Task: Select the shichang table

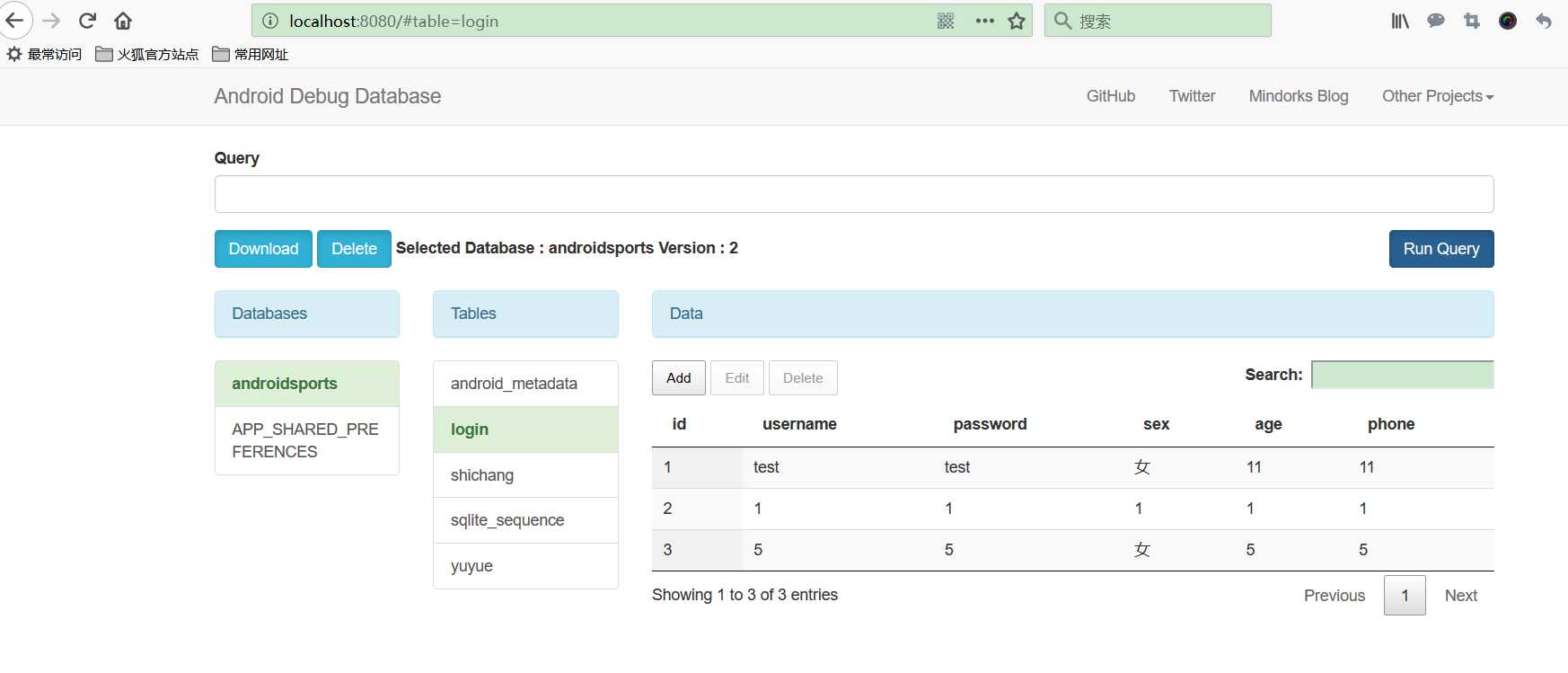Action: [525, 475]
